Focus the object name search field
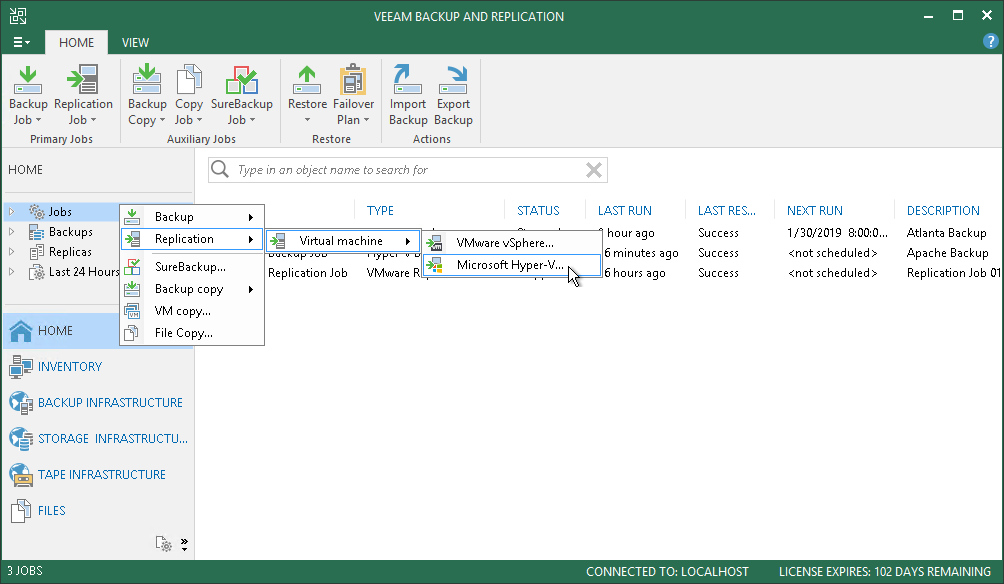1004x584 pixels. click(x=409, y=170)
